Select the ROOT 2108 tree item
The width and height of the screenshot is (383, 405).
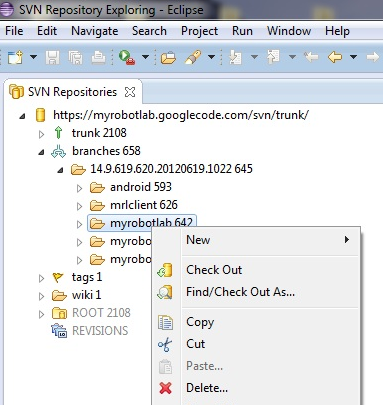(101, 313)
